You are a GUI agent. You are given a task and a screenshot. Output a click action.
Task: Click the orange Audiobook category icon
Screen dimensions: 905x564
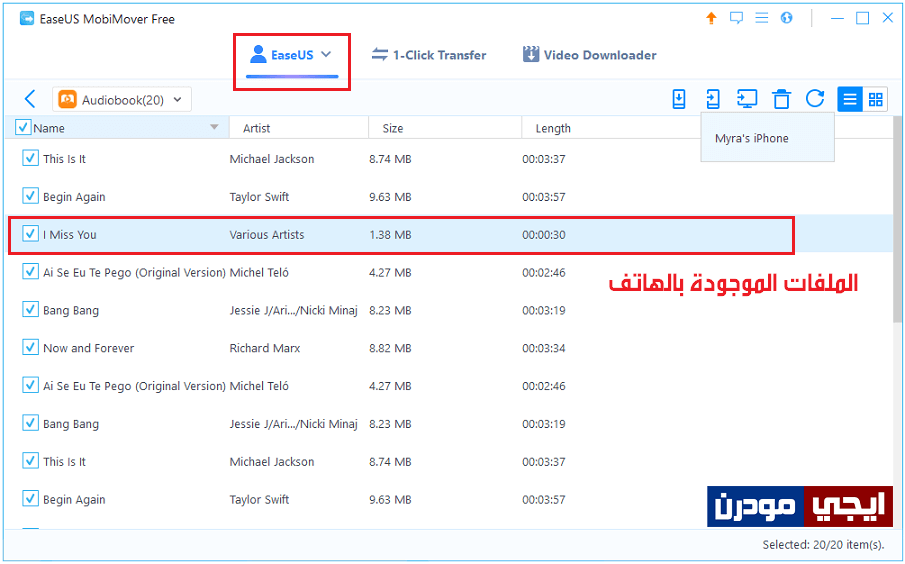[68, 99]
